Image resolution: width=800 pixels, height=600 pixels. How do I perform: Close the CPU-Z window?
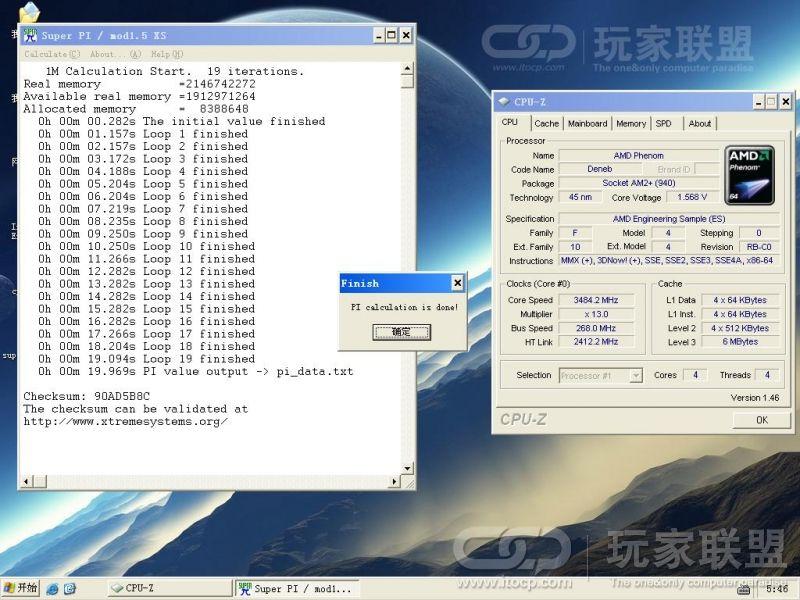coord(786,102)
